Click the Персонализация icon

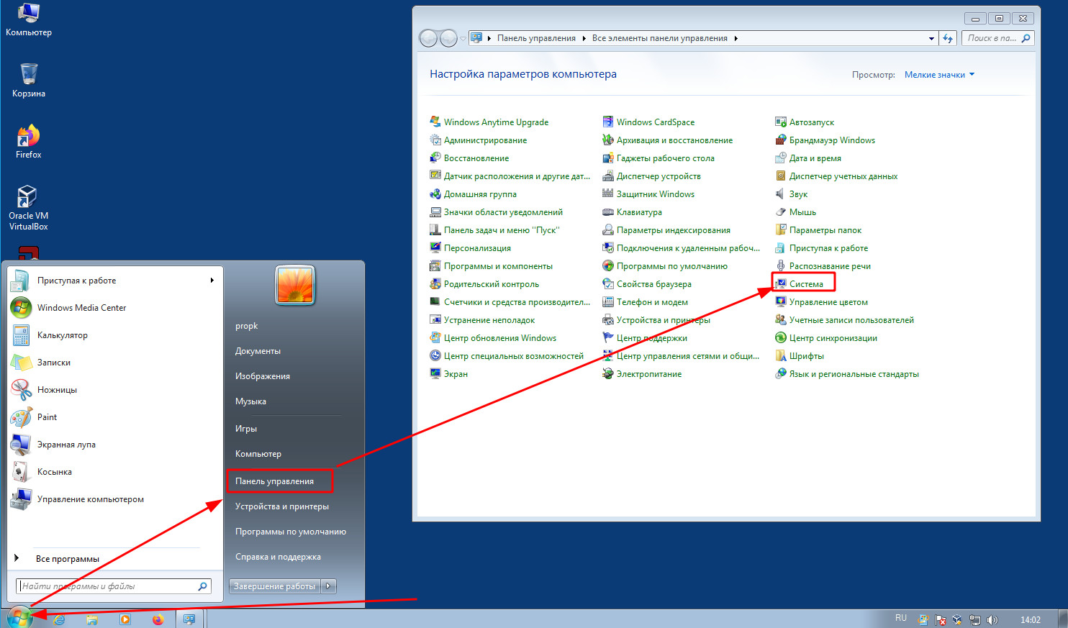[x=435, y=248]
